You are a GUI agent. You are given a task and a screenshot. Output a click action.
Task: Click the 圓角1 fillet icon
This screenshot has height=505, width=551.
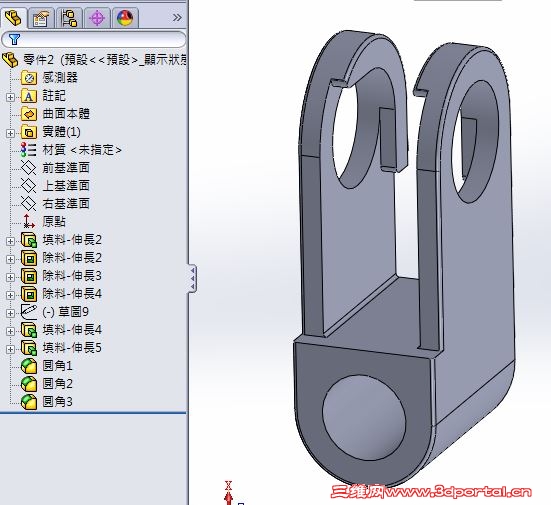[29, 366]
